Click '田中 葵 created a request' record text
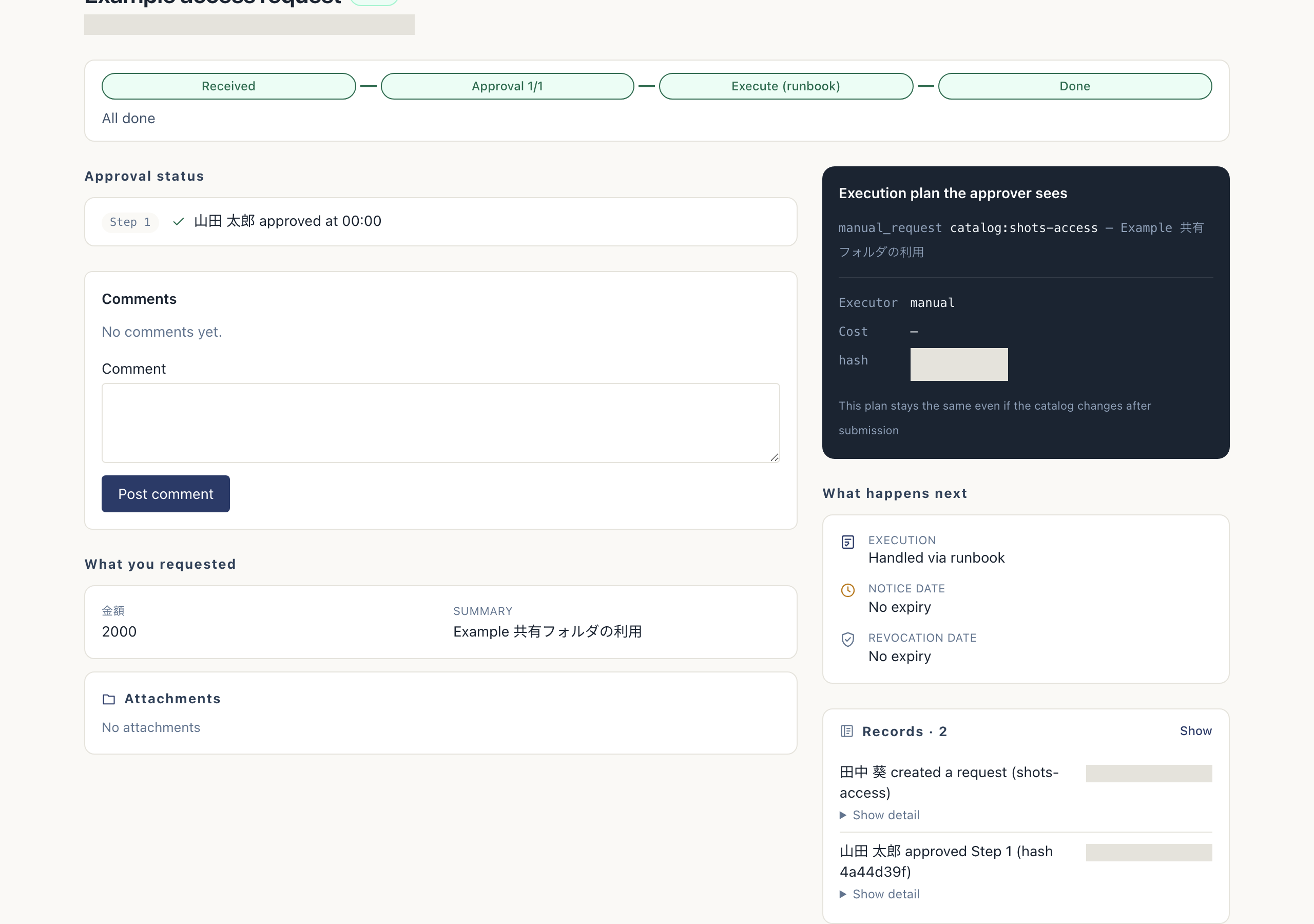Viewport: 1314px width, 924px height. pyautogui.click(x=949, y=783)
